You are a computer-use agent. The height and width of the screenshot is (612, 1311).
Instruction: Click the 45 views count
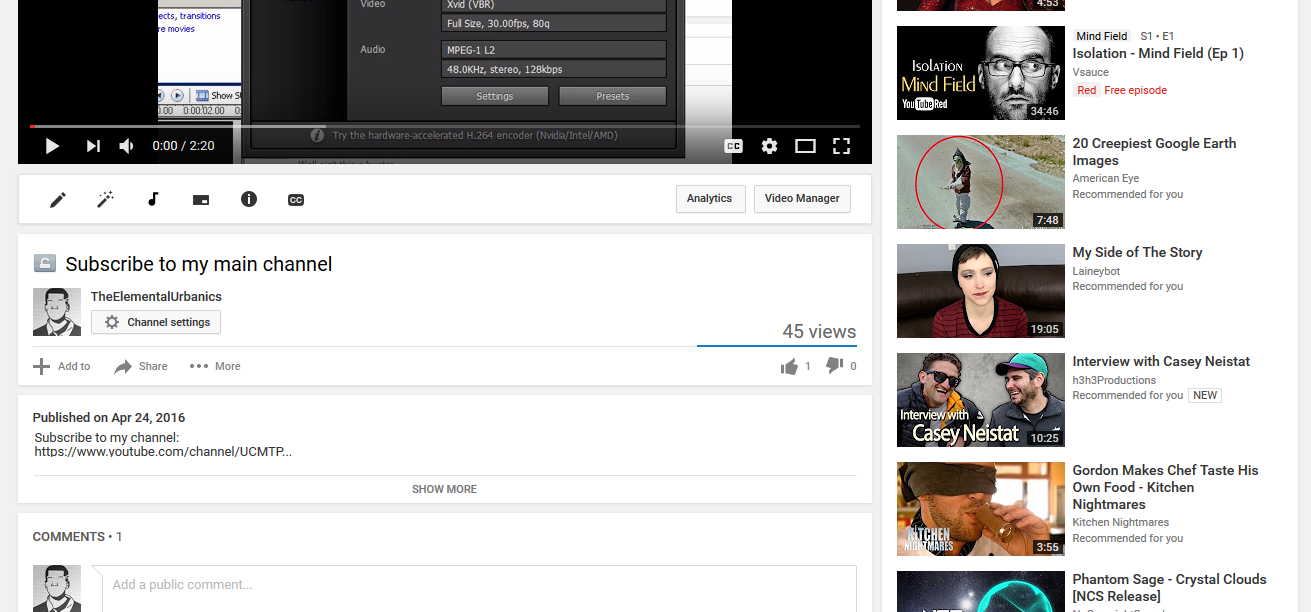click(819, 332)
